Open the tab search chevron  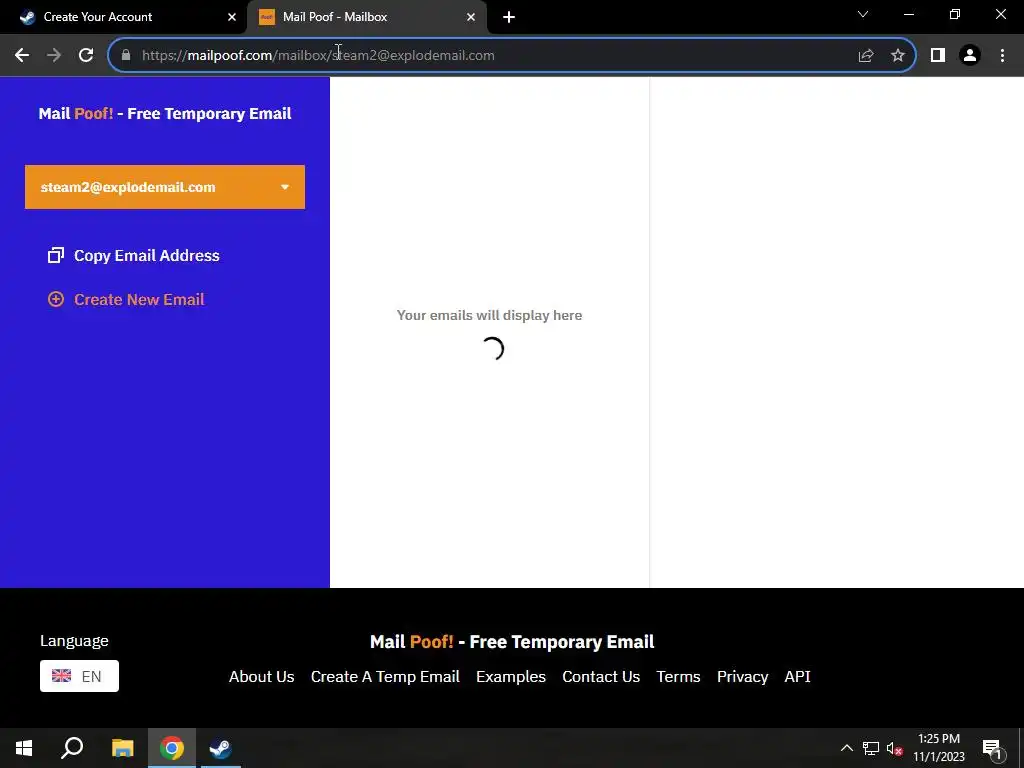click(x=863, y=14)
